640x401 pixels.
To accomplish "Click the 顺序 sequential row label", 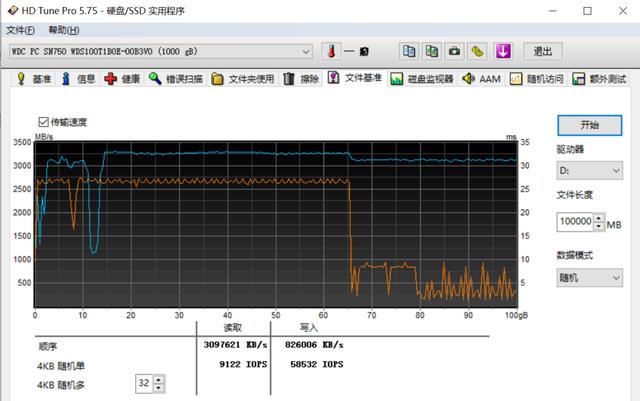I will tap(48, 347).
